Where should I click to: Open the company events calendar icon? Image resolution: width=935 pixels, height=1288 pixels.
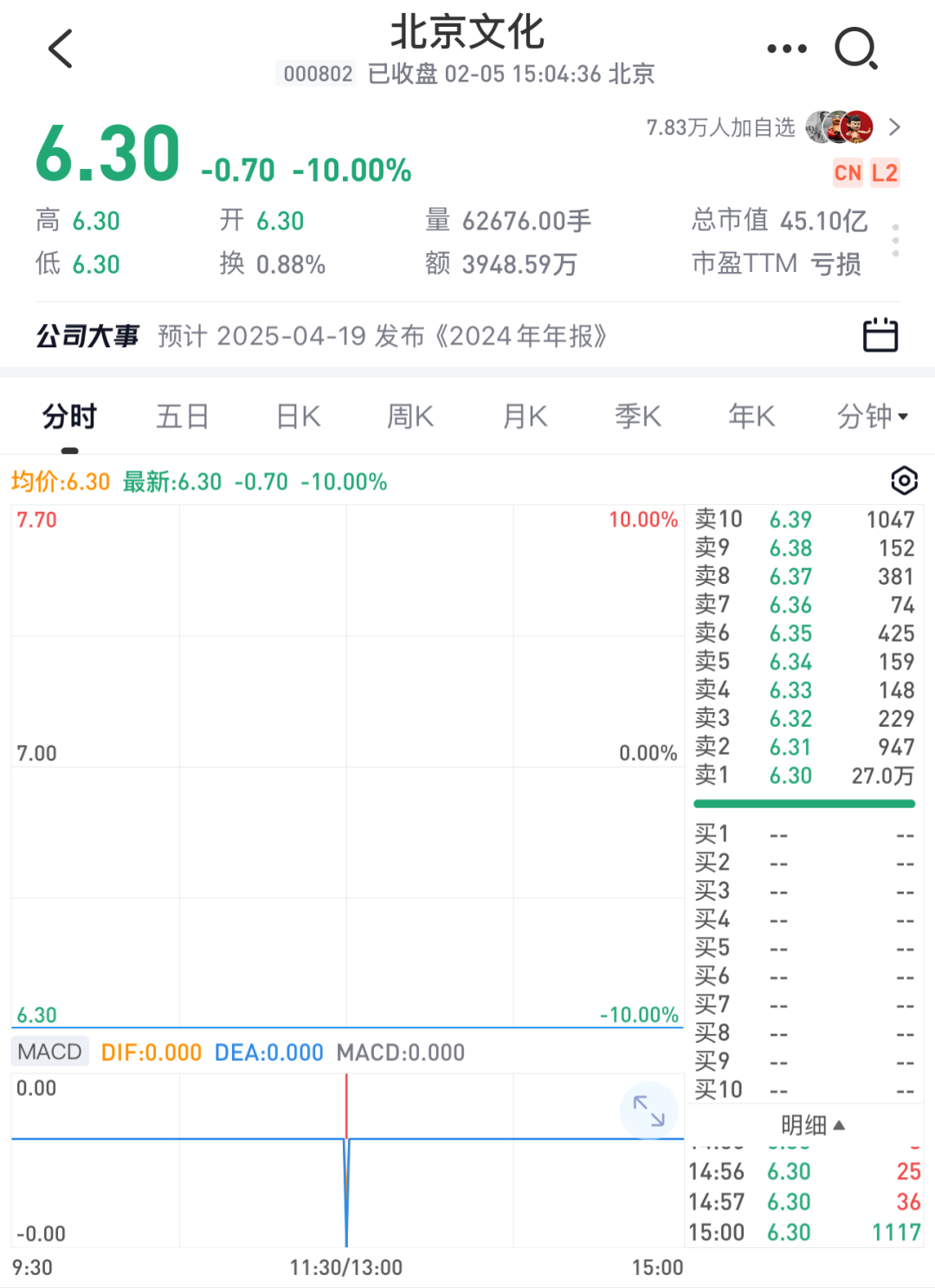coord(880,335)
